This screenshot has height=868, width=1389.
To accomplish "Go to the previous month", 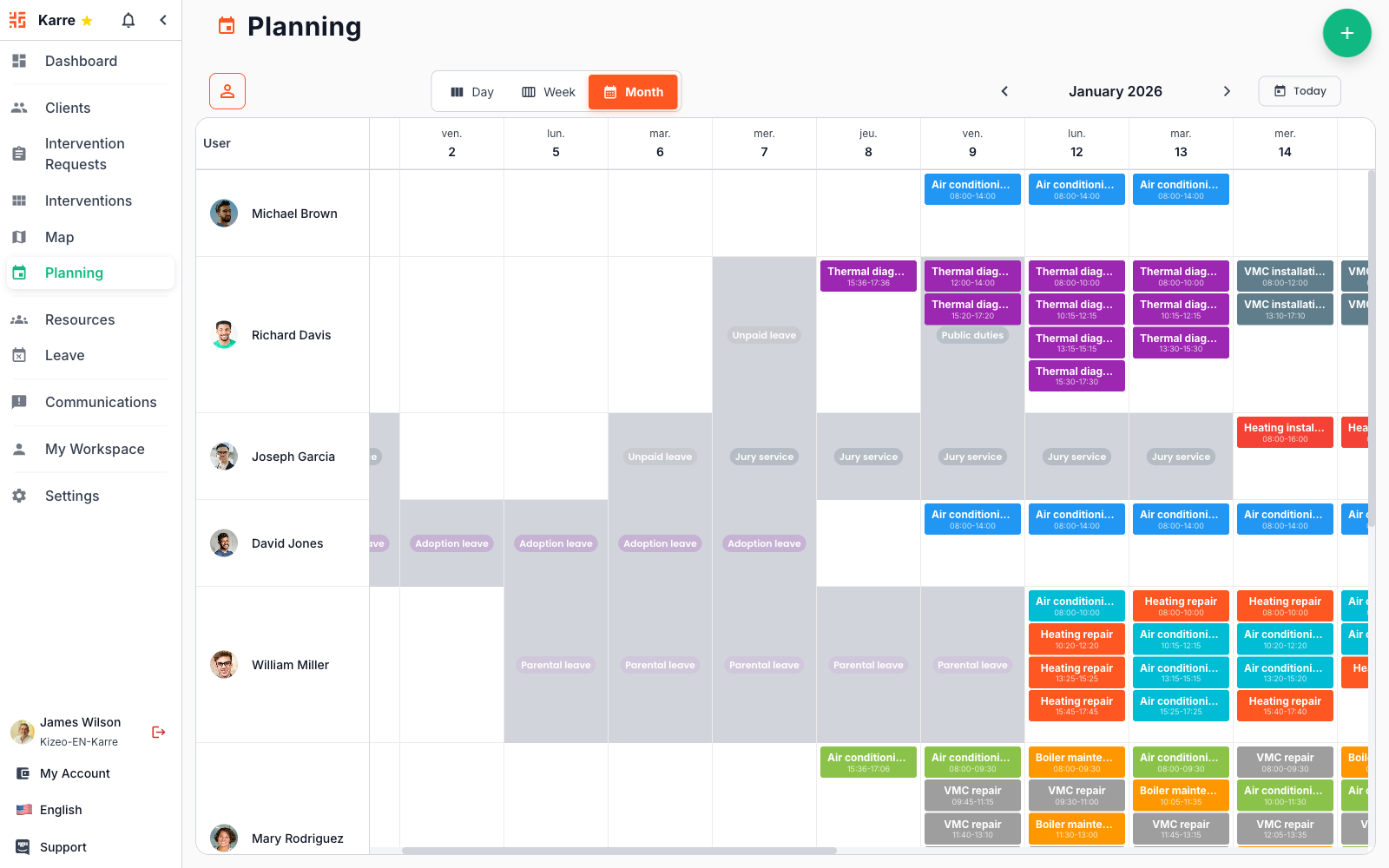I will click(x=1004, y=90).
